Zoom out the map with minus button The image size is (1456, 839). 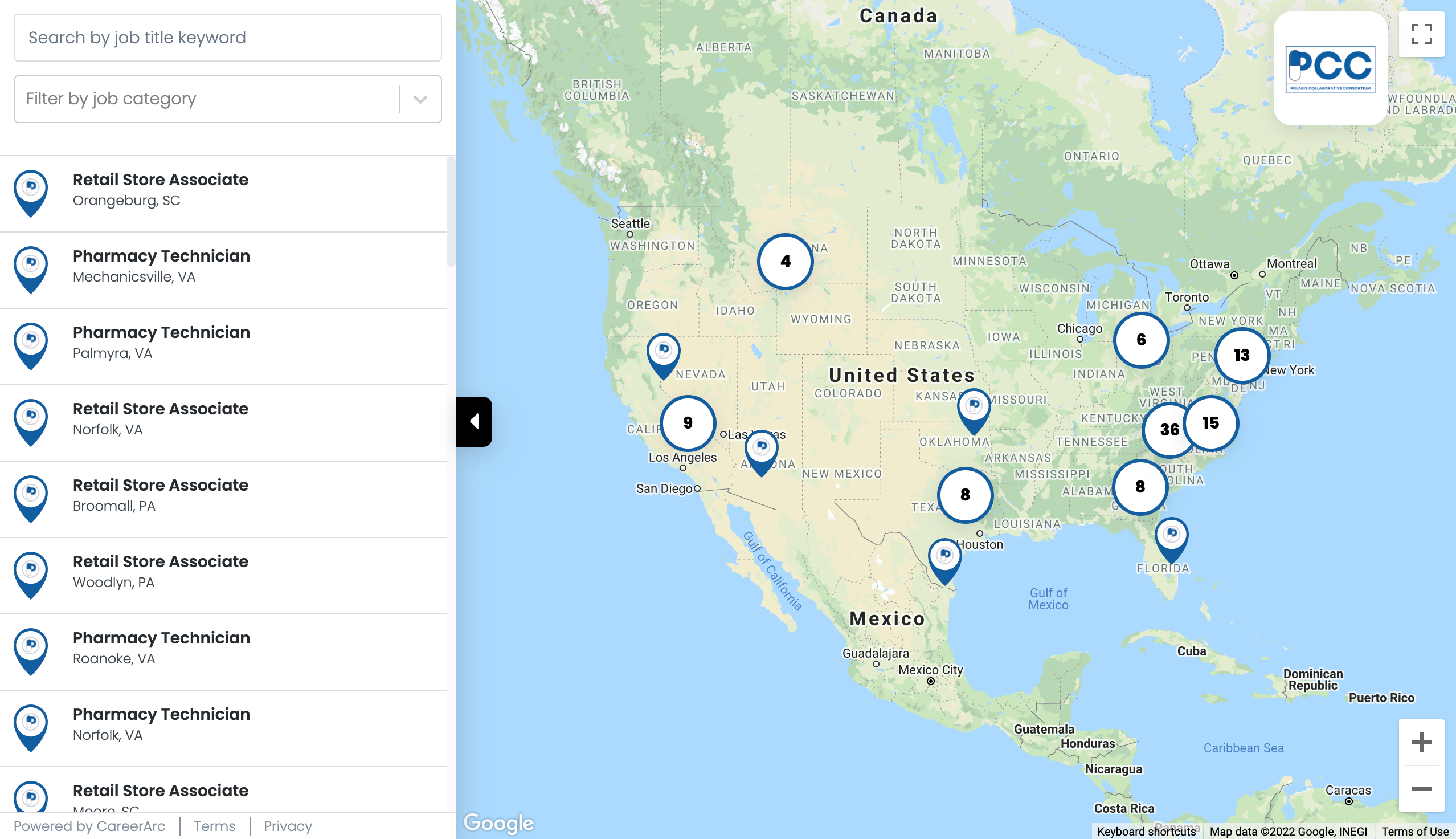click(1421, 789)
